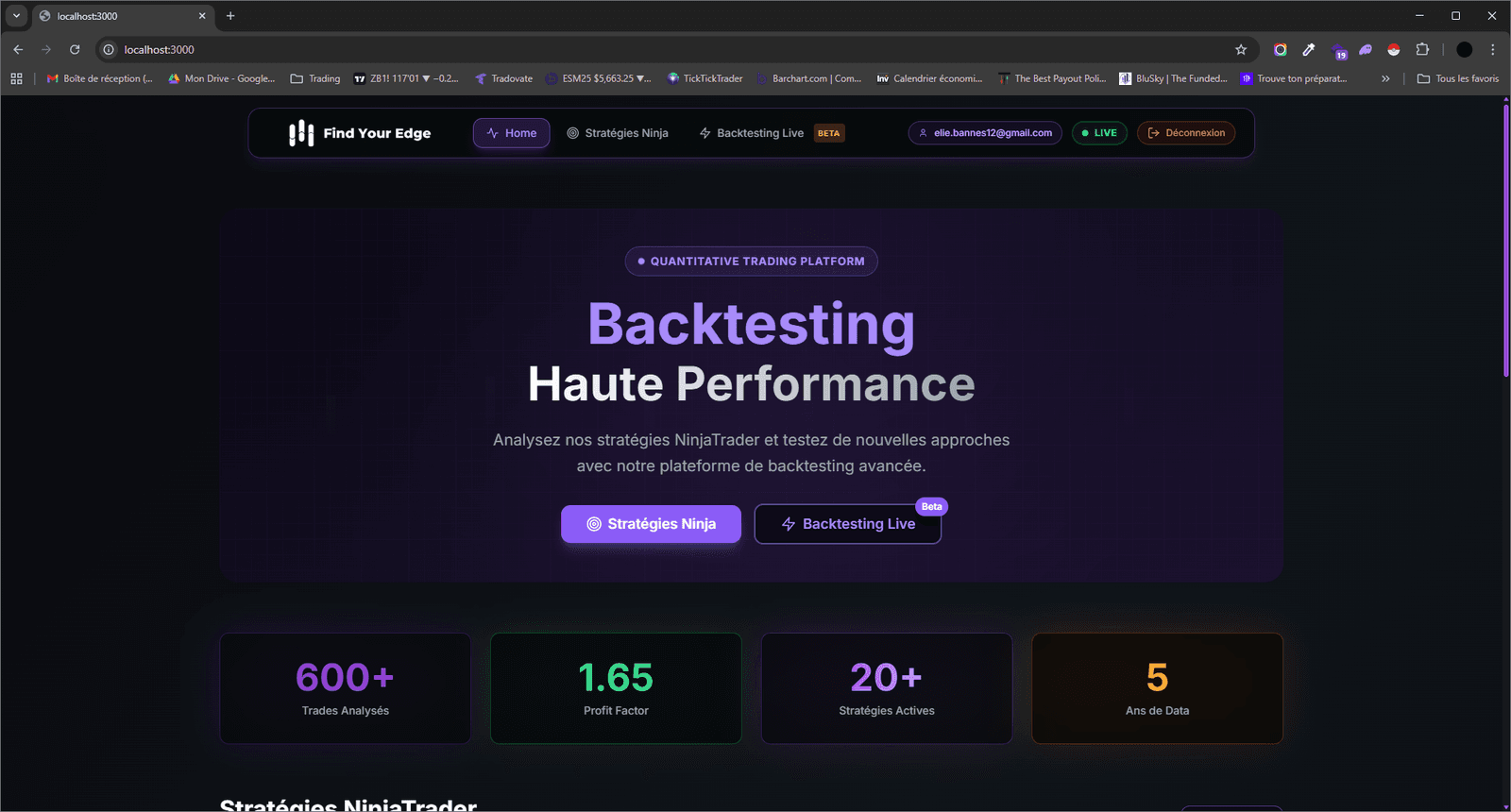Image resolution: width=1511 pixels, height=812 pixels.
Task: Click the user email account badge
Action: click(985, 133)
